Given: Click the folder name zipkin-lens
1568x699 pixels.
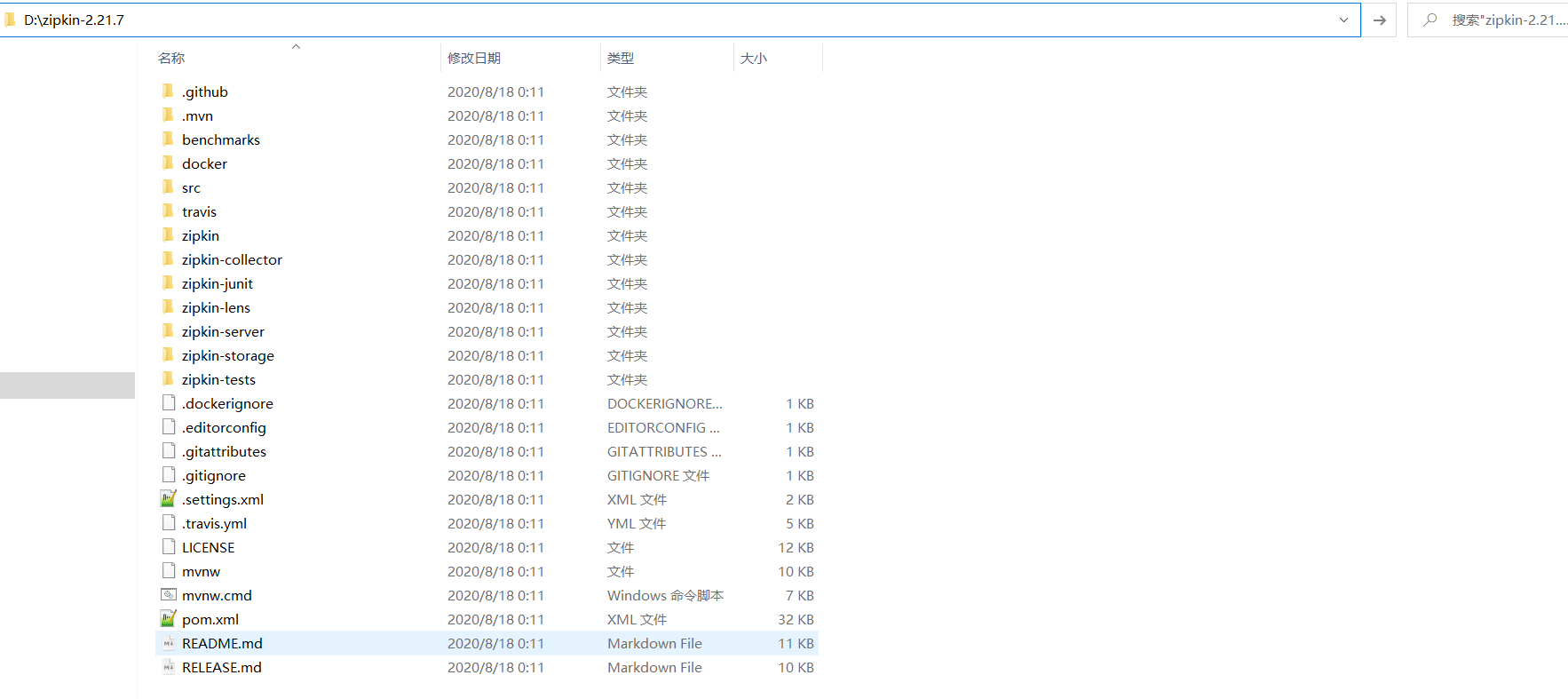Looking at the screenshot, I should click(216, 307).
